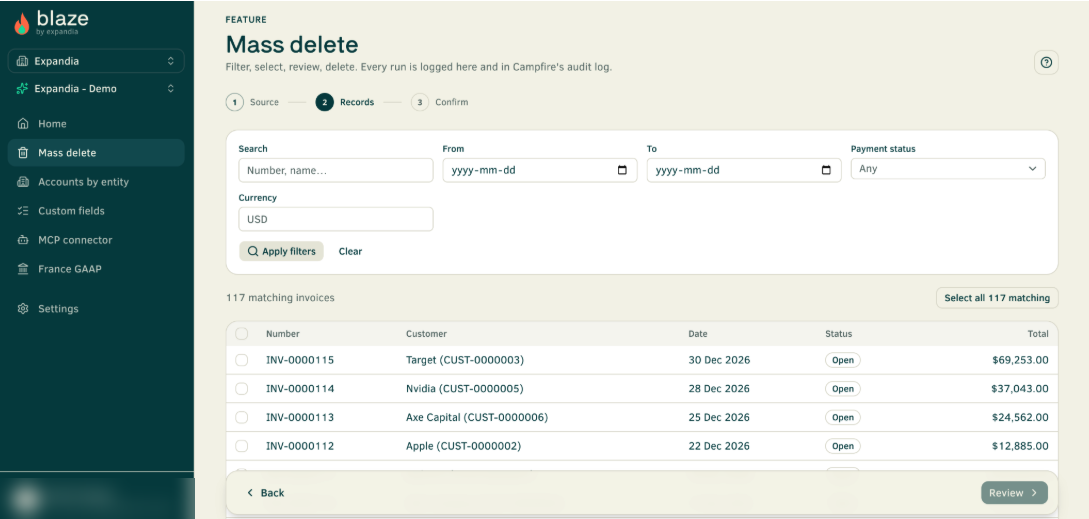1089x519 pixels.
Task: Check the INV-0000112 row checkbox
Action: click(242, 446)
